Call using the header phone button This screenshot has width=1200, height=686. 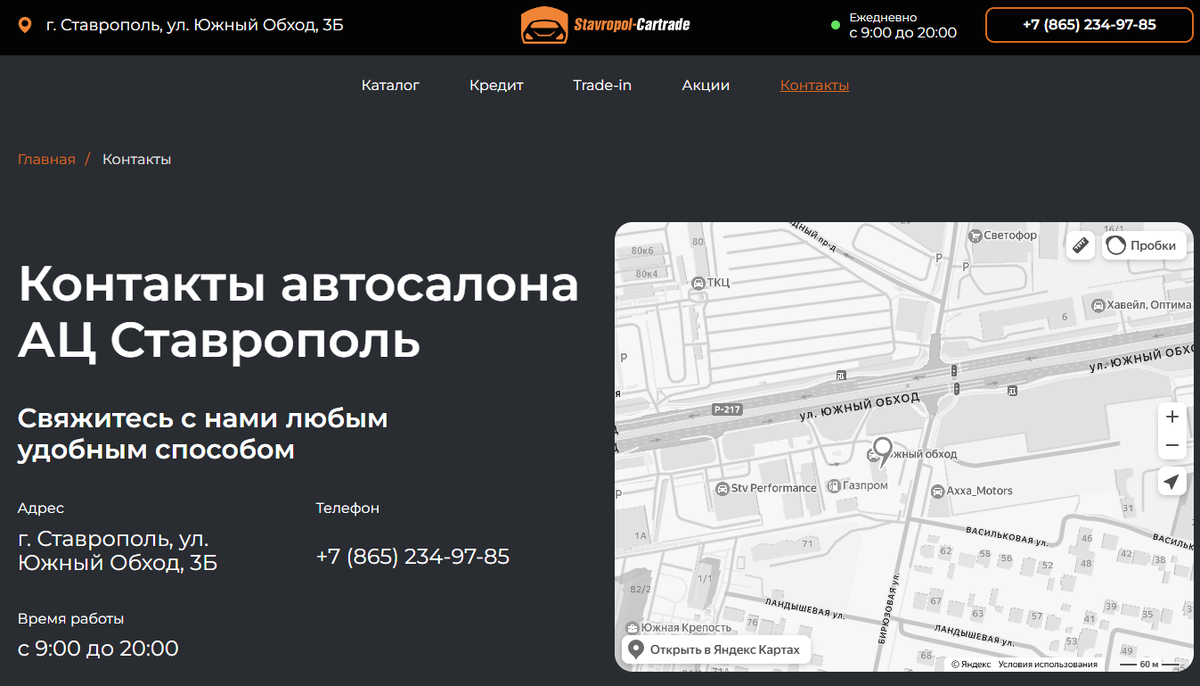click(x=1089, y=25)
